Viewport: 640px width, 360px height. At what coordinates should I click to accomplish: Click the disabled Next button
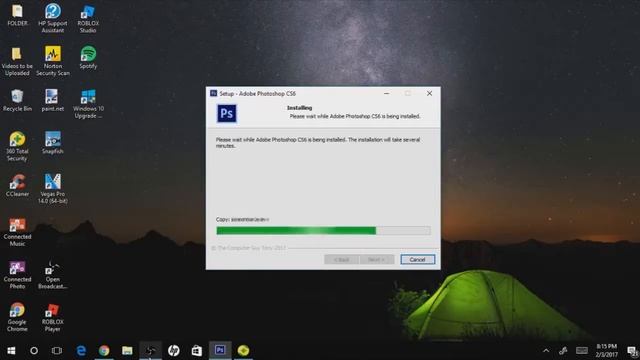tap(377, 260)
